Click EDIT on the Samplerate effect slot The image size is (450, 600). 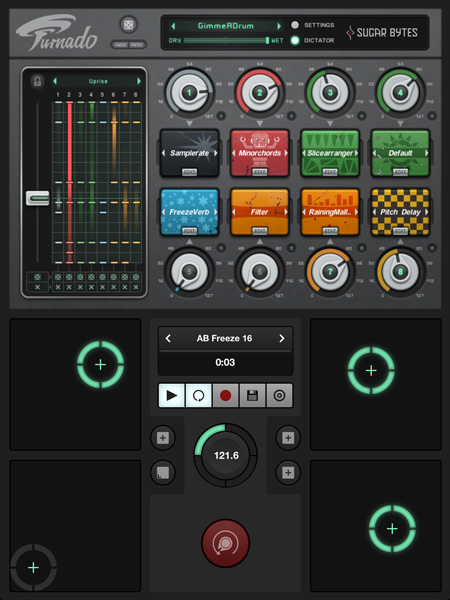click(x=189, y=172)
